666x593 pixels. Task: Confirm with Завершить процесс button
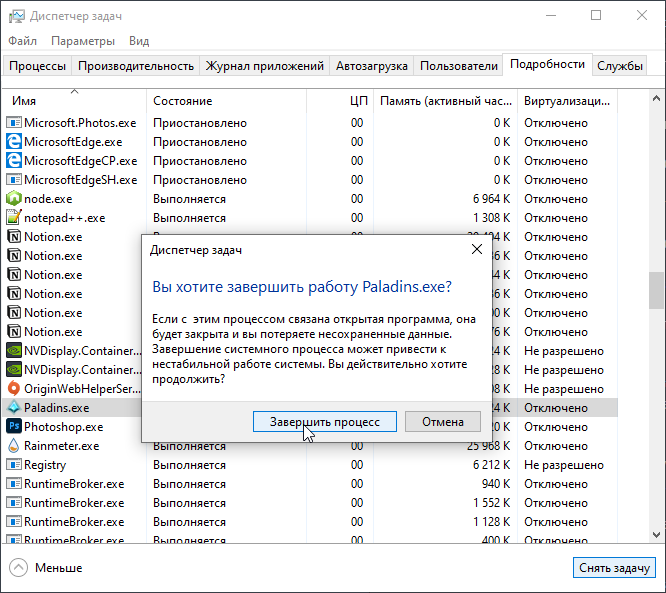pos(325,421)
